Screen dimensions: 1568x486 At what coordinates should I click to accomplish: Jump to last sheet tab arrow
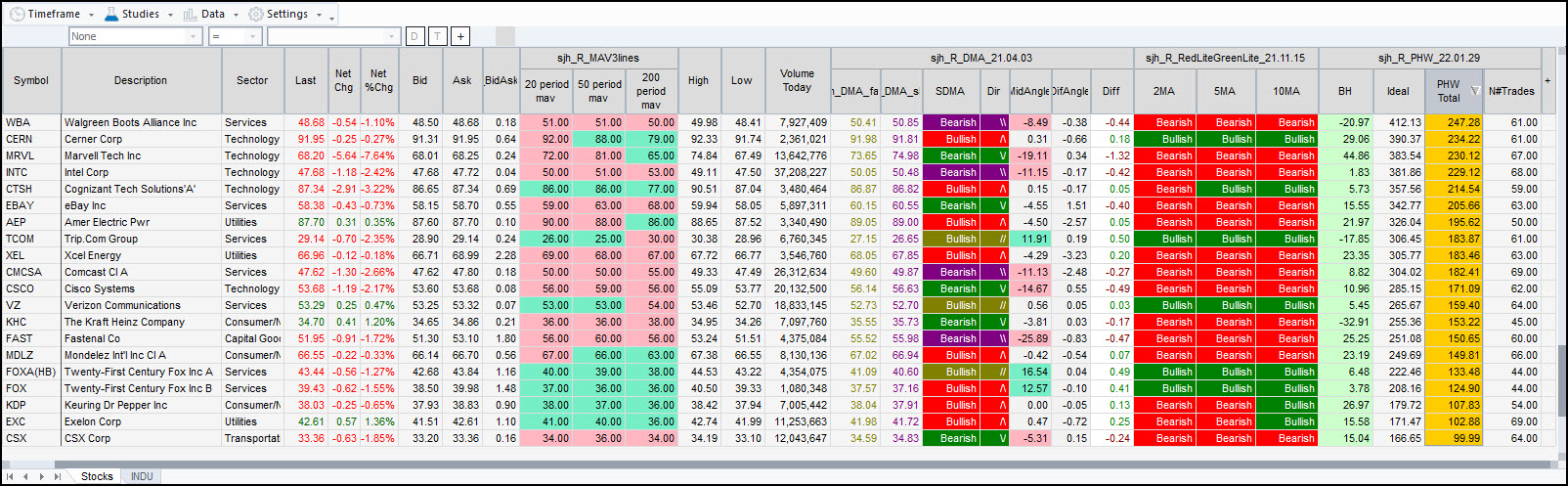57,476
